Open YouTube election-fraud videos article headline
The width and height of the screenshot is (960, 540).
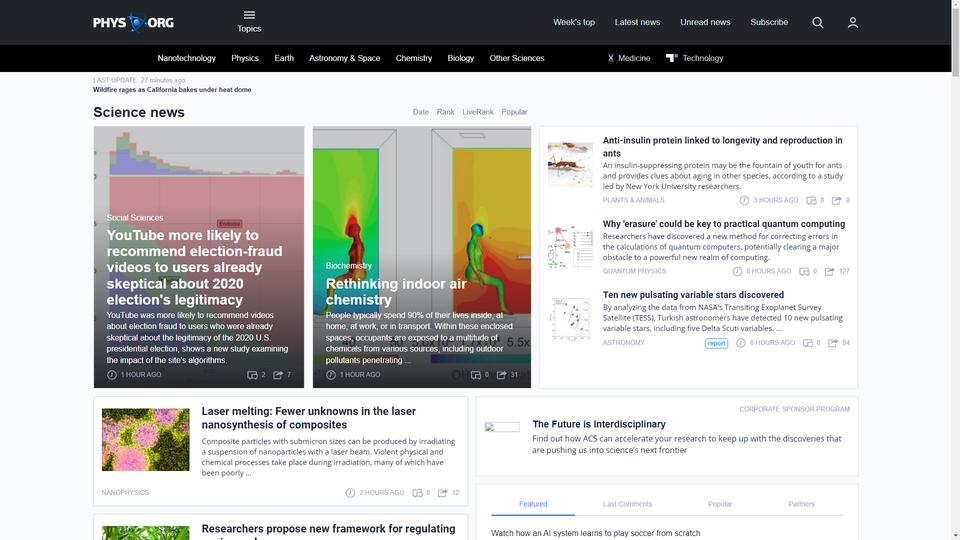[195, 268]
